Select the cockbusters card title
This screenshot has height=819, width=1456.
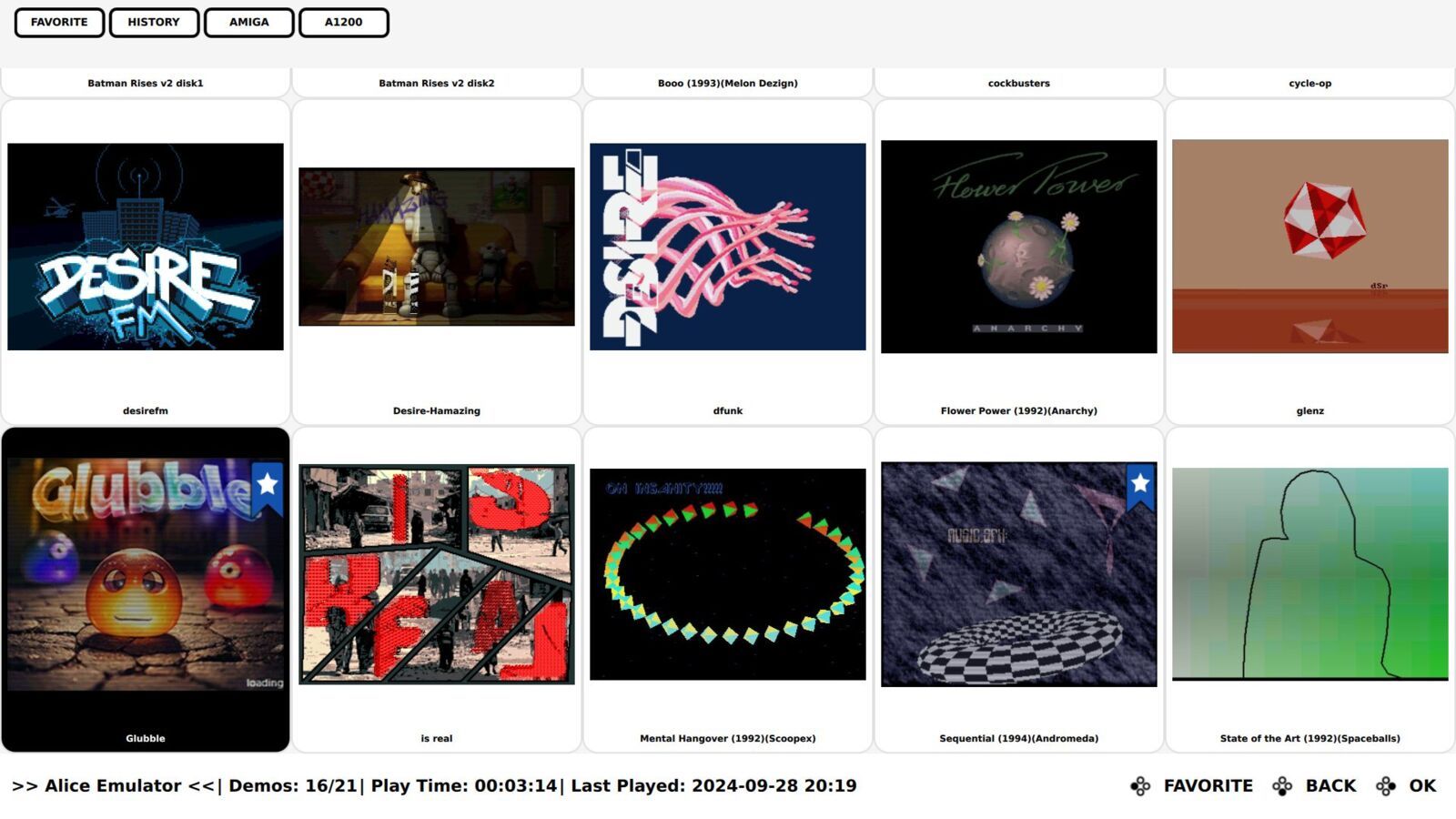tap(1019, 84)
